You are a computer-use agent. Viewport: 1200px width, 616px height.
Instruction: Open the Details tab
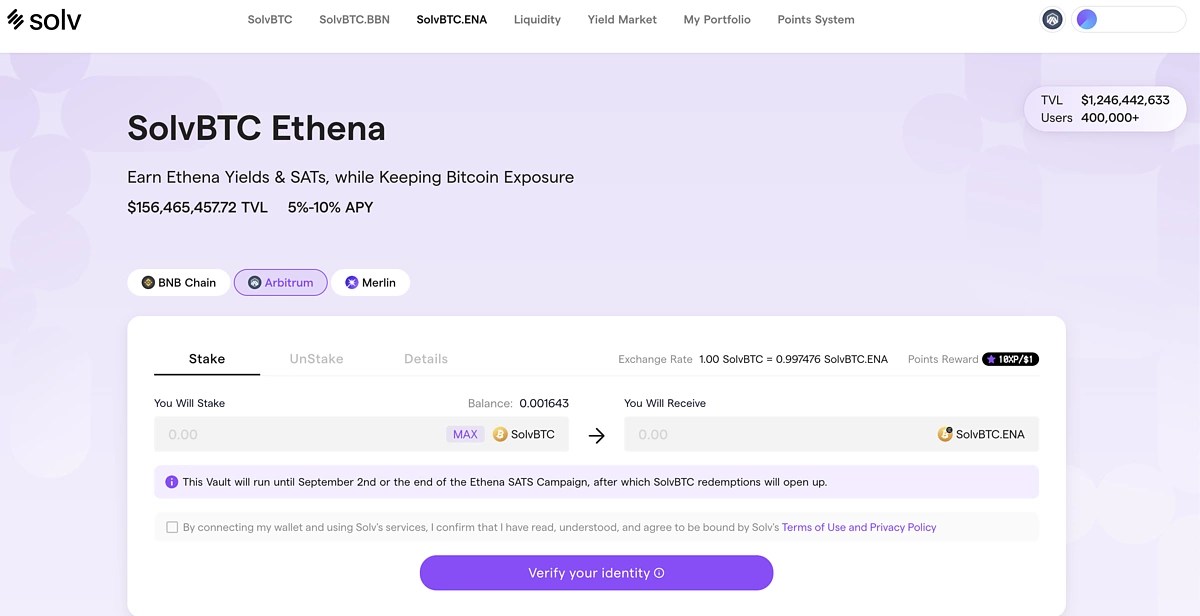426,359
